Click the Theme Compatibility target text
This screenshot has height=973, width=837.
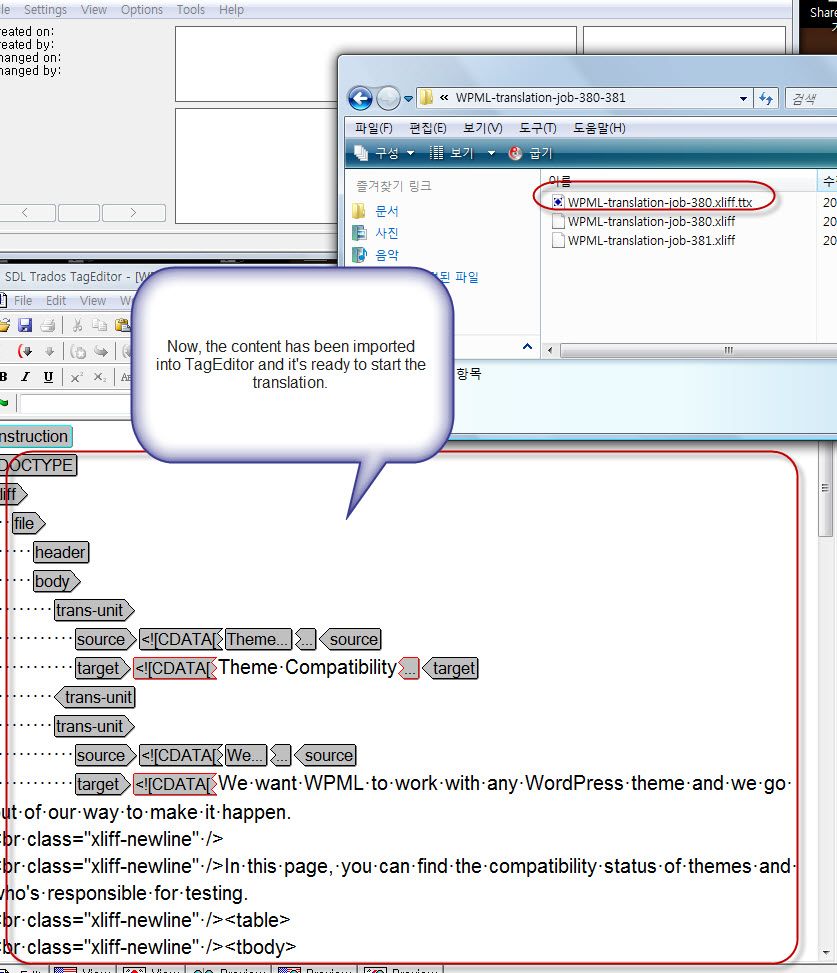tap(307, 668)
